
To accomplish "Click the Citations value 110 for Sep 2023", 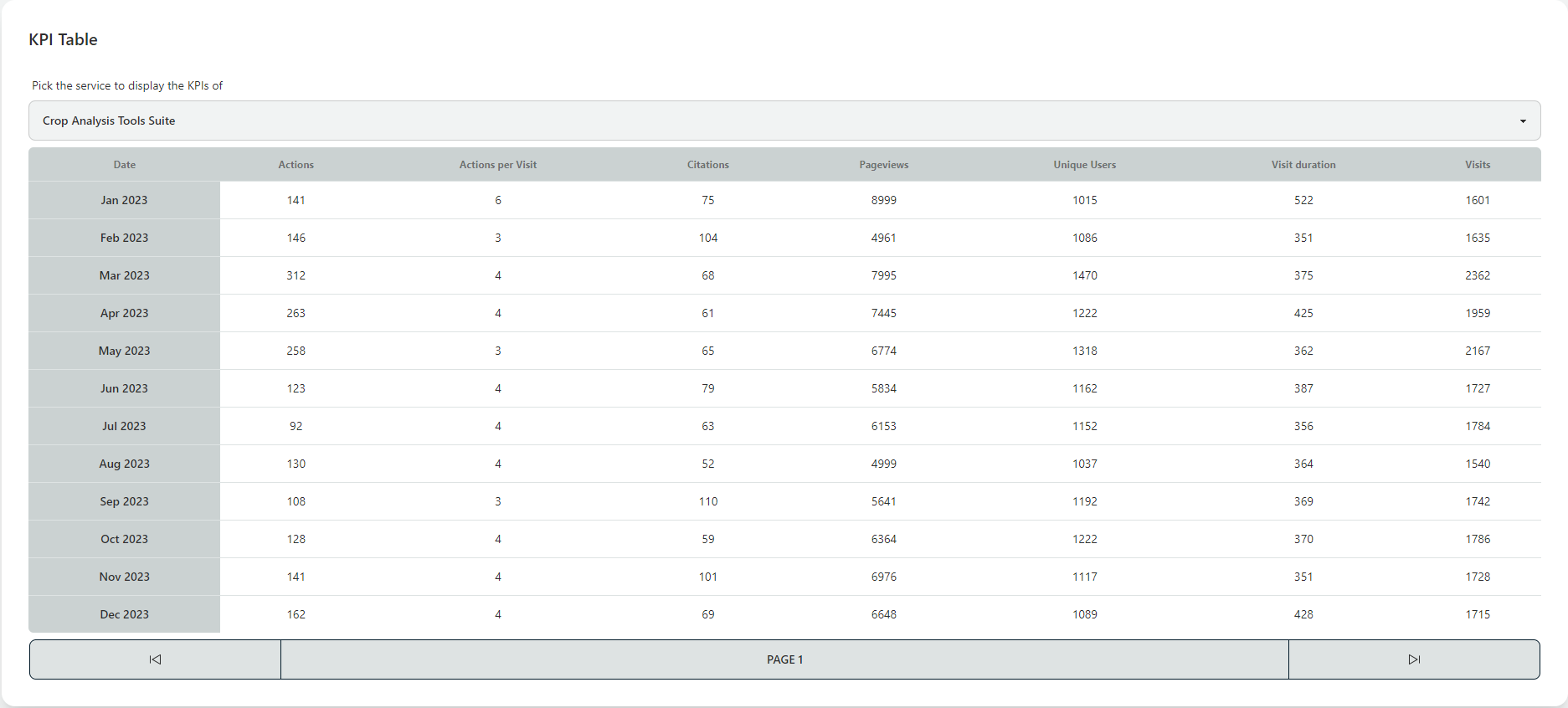I will coord(708,501).
